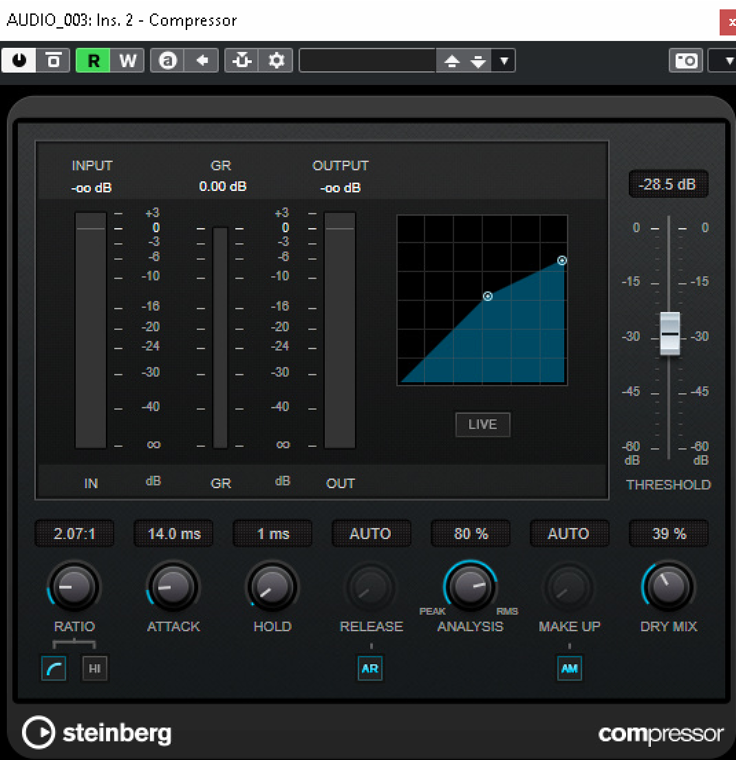The width and height of the screenshot is (736, 760).
Task: Toggle the LIVE button
Action: pos(482,425)
